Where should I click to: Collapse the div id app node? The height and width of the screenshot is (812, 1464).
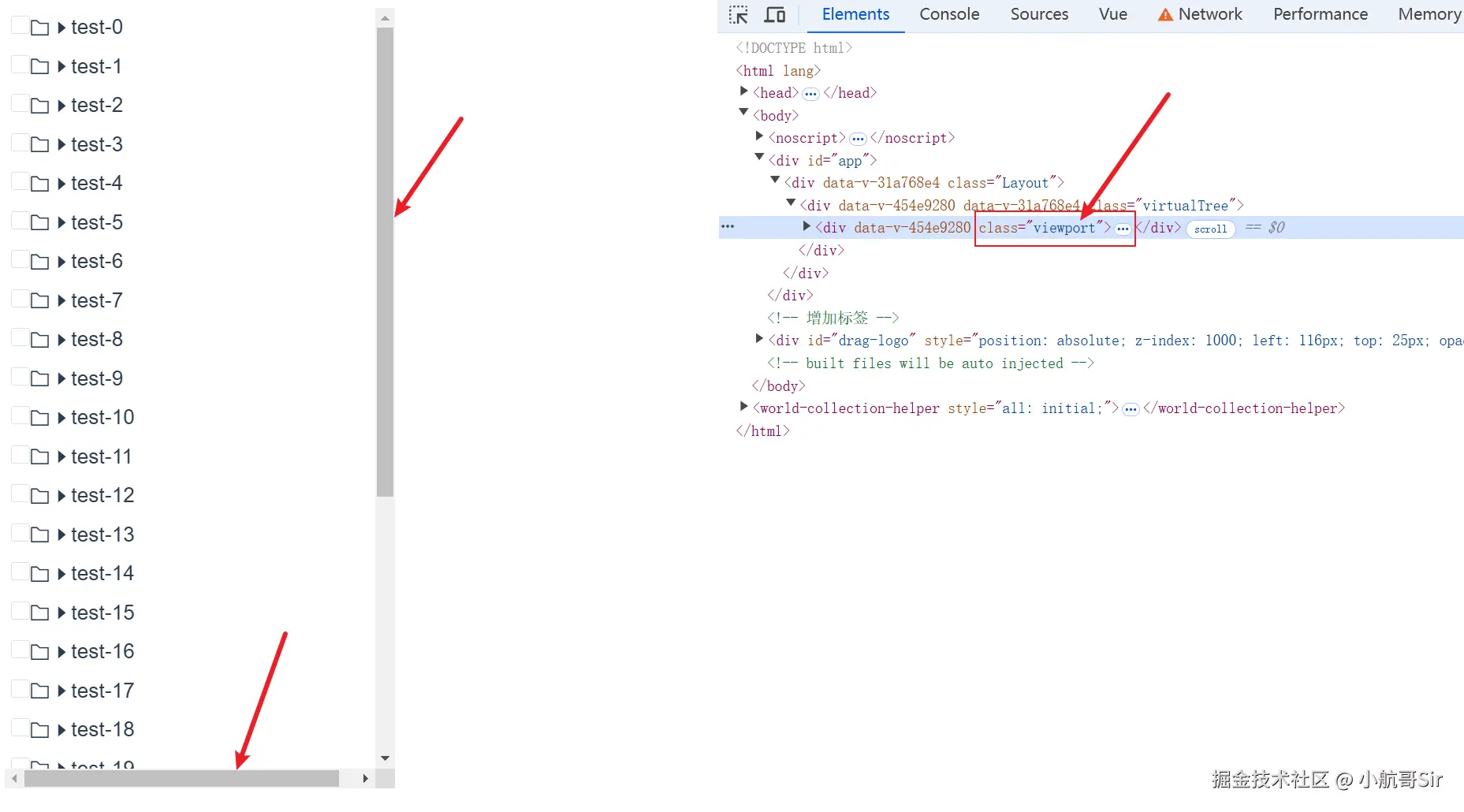pos(759,158)
